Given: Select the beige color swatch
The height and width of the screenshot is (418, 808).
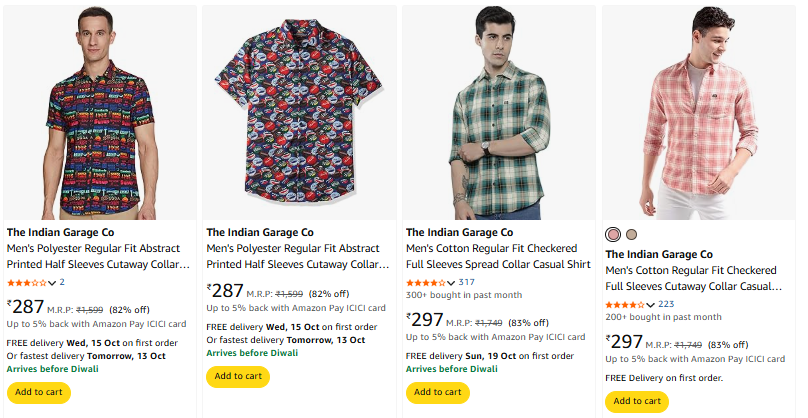Looking at the screenshot, I should [631, 234].
